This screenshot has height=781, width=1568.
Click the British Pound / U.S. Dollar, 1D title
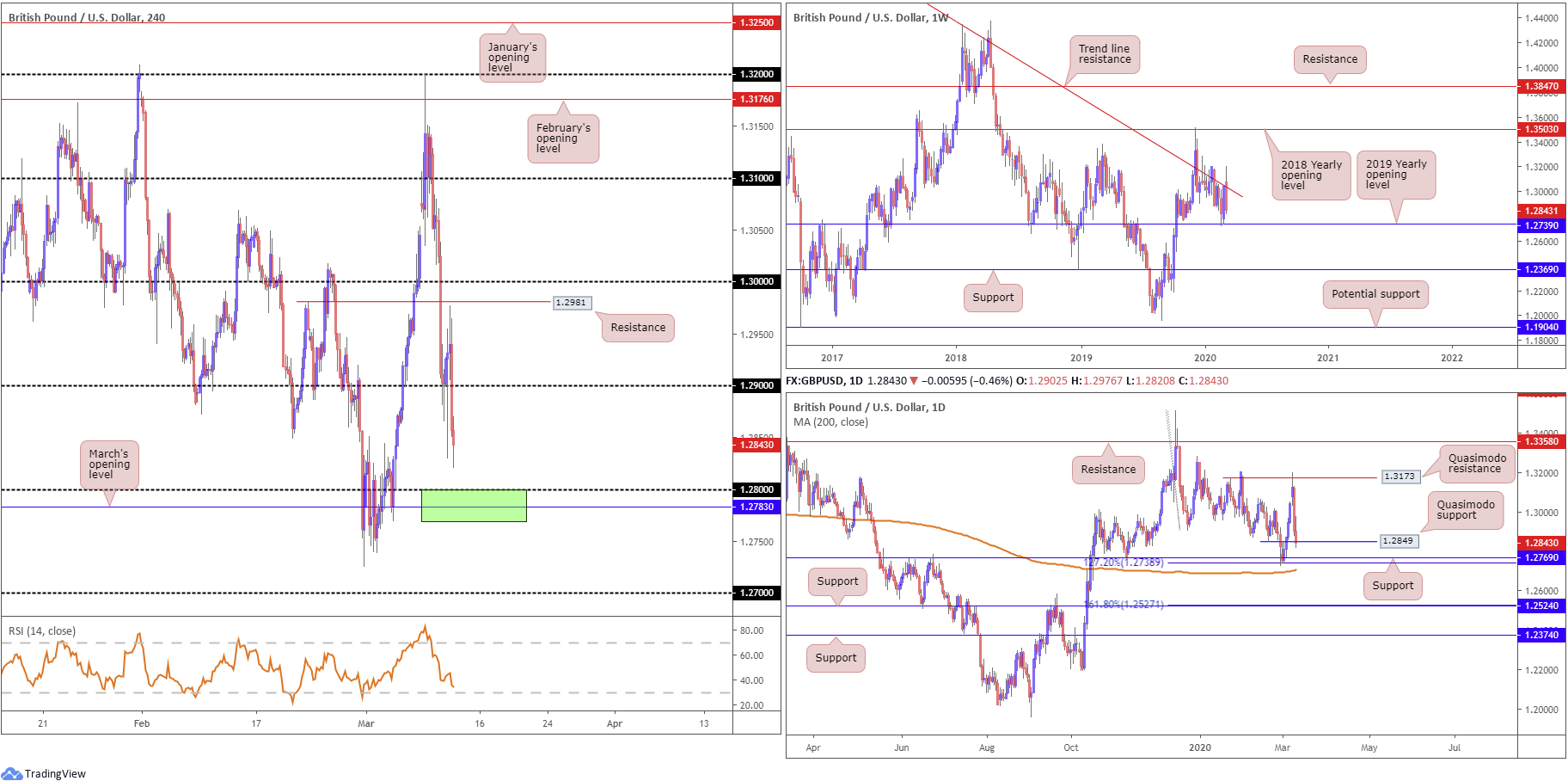pyautogui.click(x=869, y=408)
